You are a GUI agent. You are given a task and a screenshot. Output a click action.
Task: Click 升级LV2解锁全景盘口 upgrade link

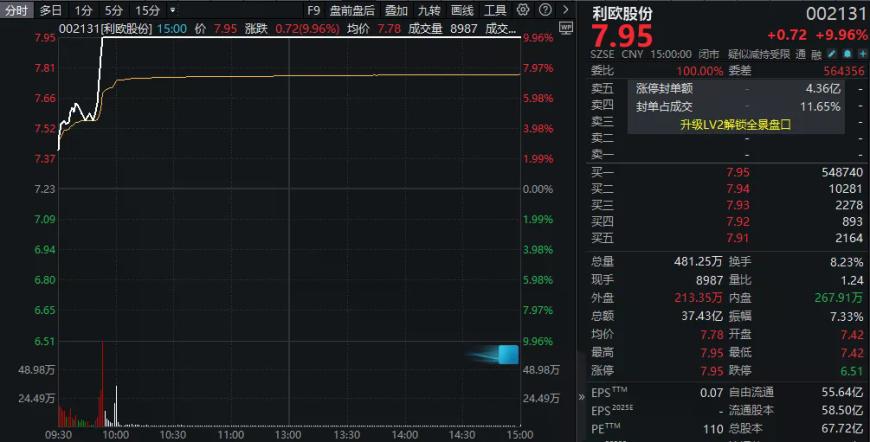735,125
